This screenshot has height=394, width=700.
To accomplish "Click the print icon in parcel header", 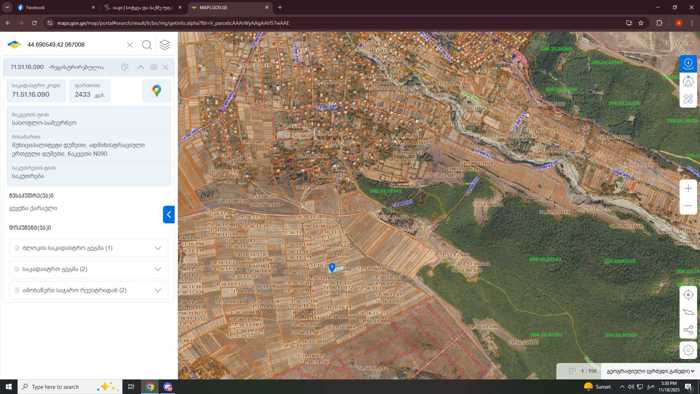I will (x=154, y=67).
